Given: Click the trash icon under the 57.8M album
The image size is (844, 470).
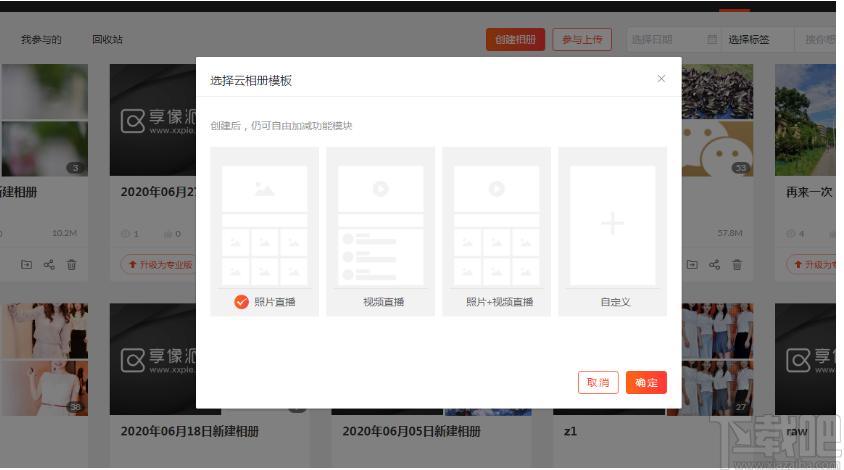Looking at the screenshot, I should tap(737, 264).
